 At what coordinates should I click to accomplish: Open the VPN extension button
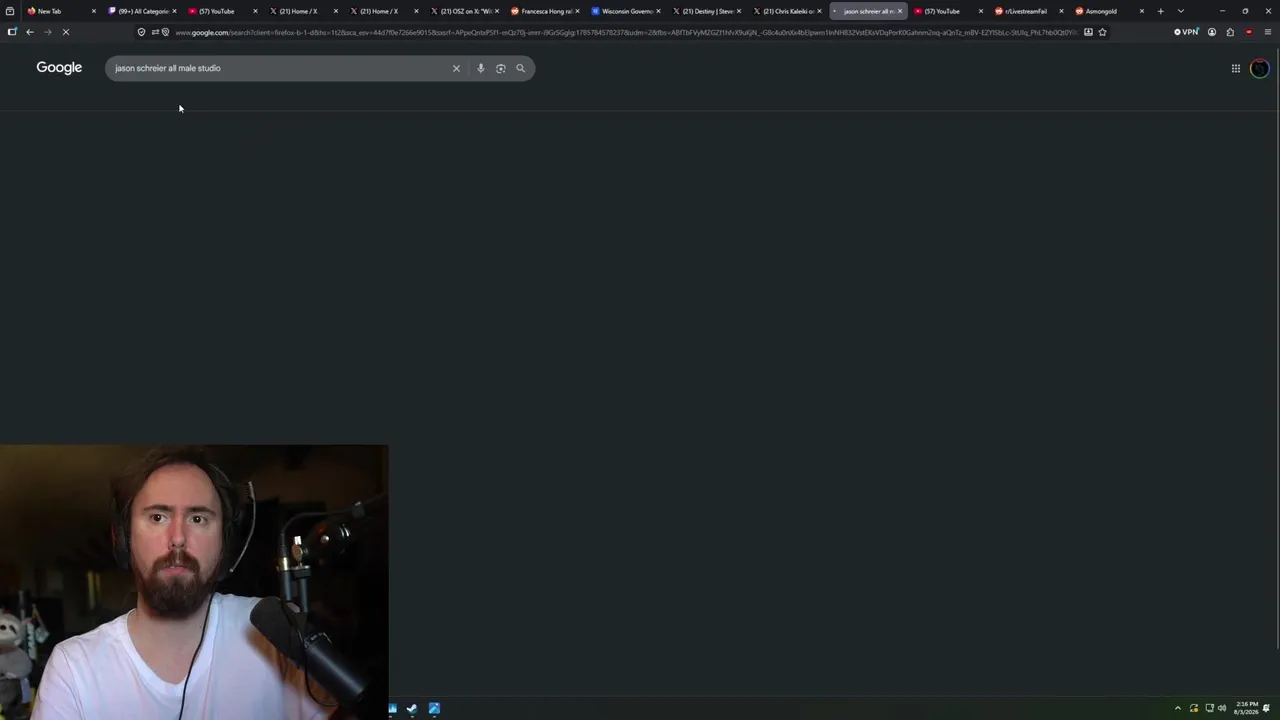(x=1186, y=32)
